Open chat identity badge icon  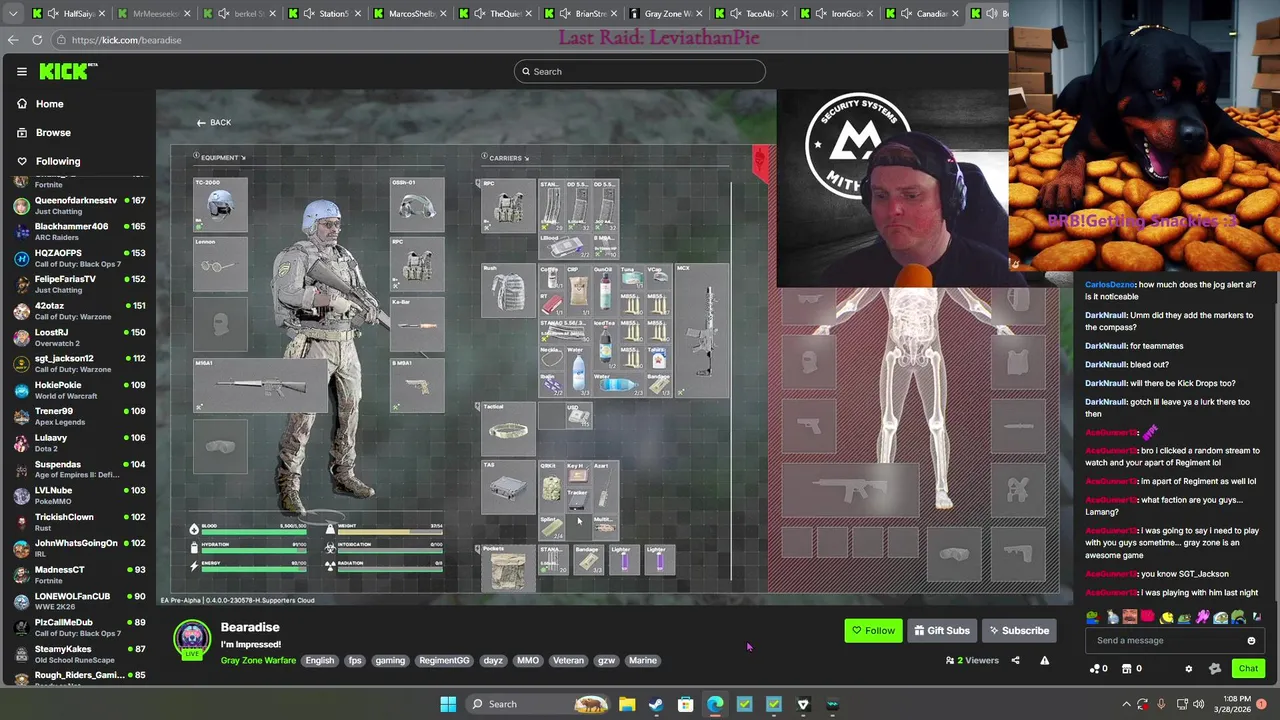(x=1215, y=669)
